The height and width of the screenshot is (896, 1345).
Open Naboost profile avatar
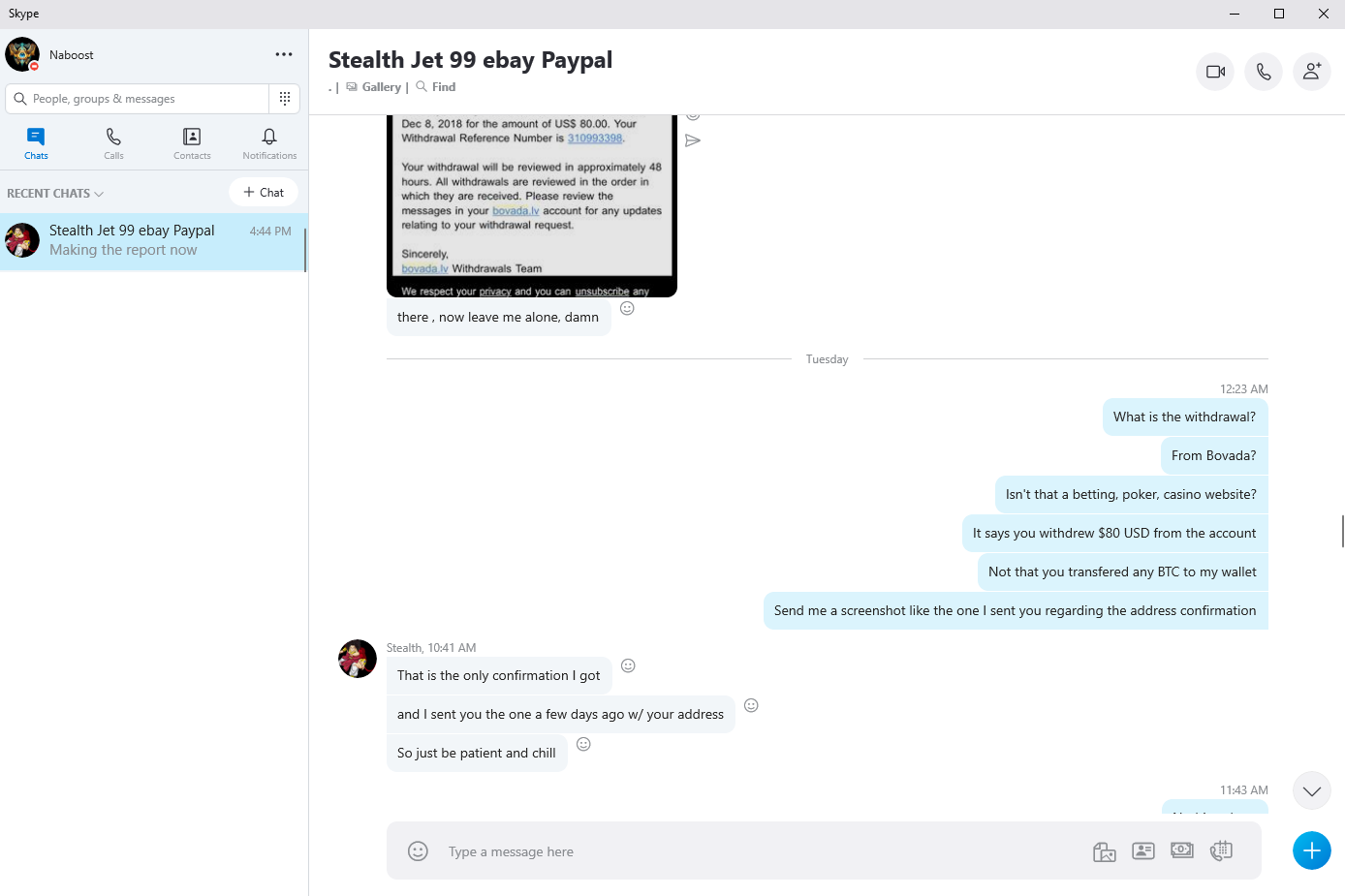22,54
